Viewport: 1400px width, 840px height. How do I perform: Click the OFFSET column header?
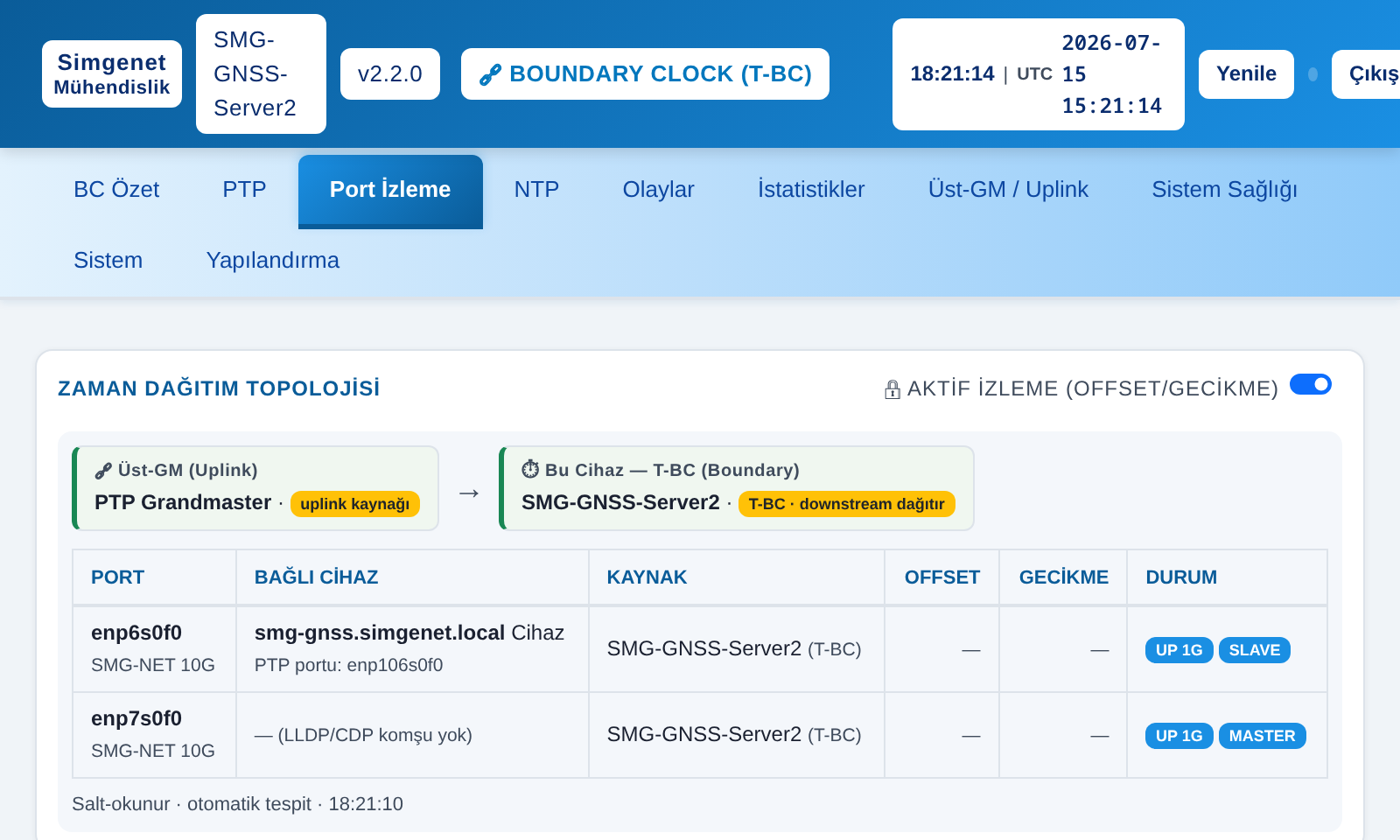(x=941, y=577)
